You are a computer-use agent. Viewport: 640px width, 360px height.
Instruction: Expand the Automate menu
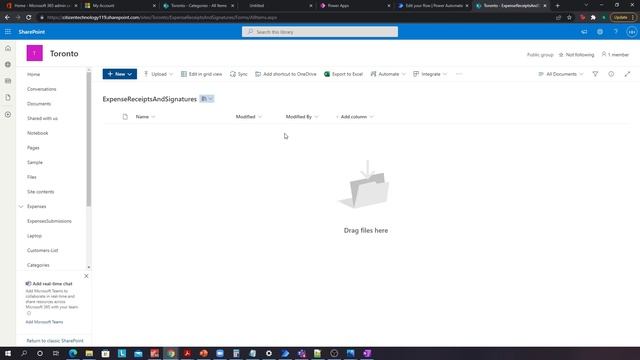coord(388,74)
